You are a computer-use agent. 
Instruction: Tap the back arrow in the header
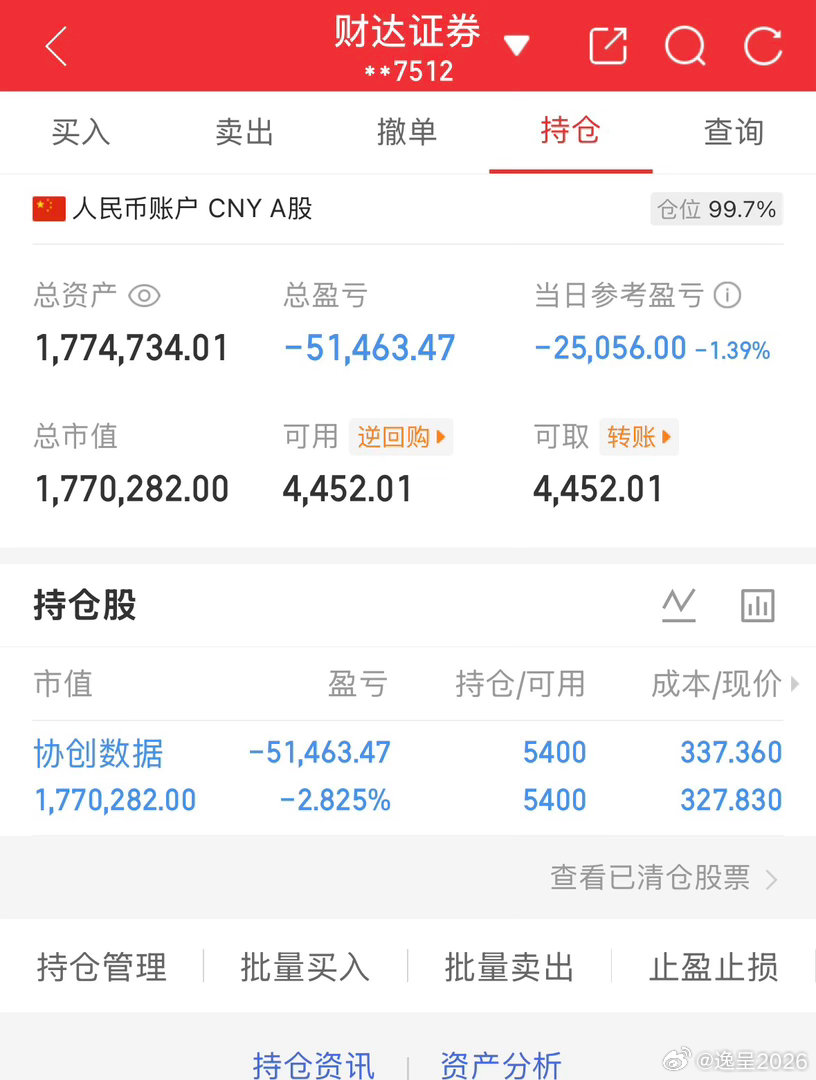tap(56, 46)
